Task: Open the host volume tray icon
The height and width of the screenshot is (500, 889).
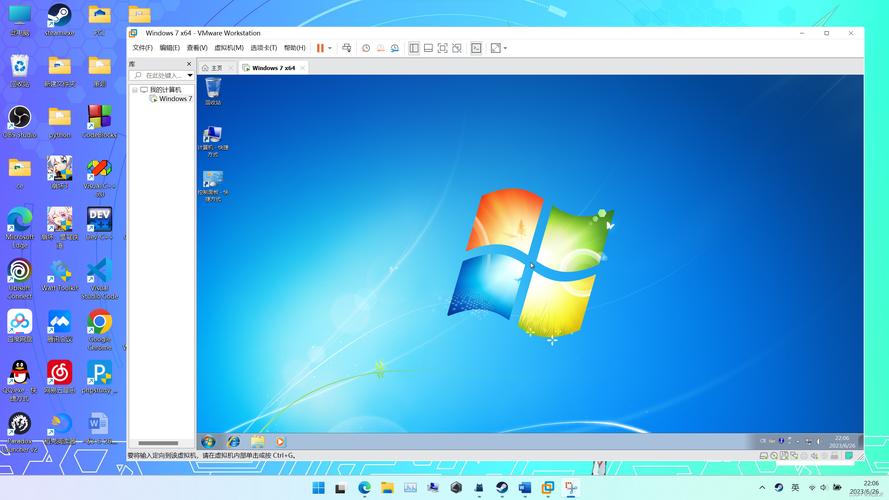Action: [x=824, y=488]
